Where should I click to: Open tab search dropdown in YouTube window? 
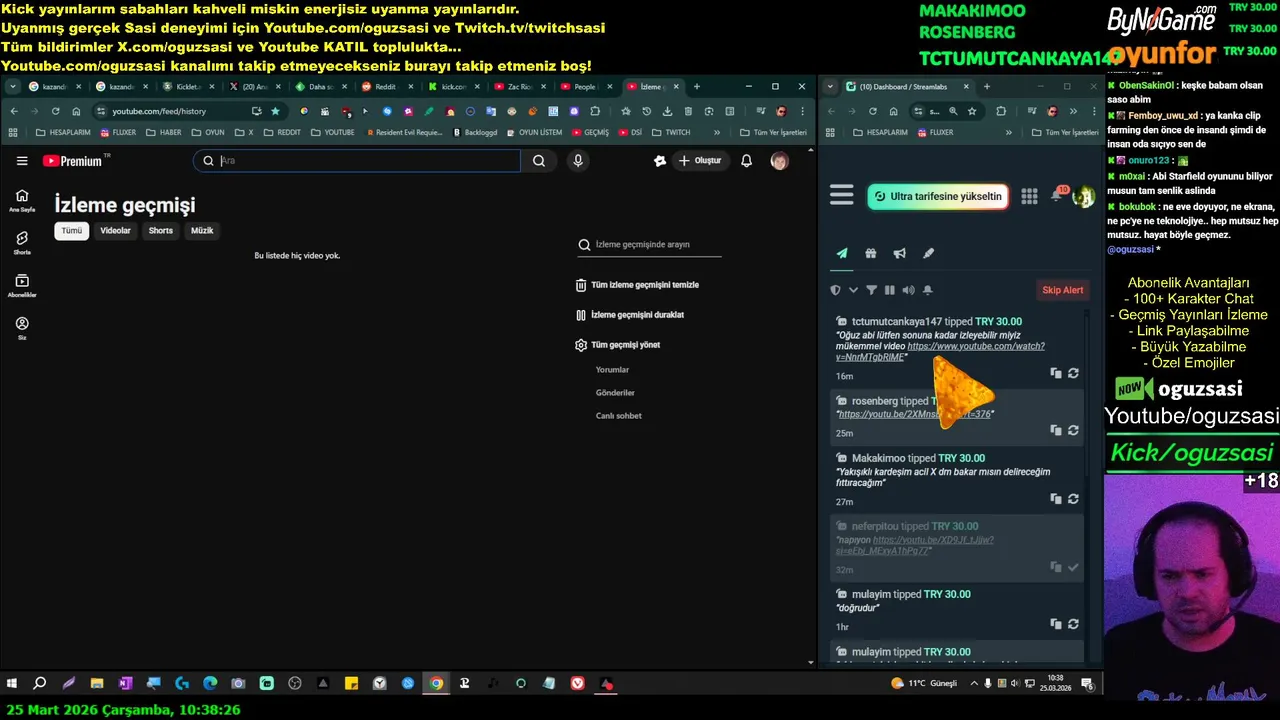point(12,87)
